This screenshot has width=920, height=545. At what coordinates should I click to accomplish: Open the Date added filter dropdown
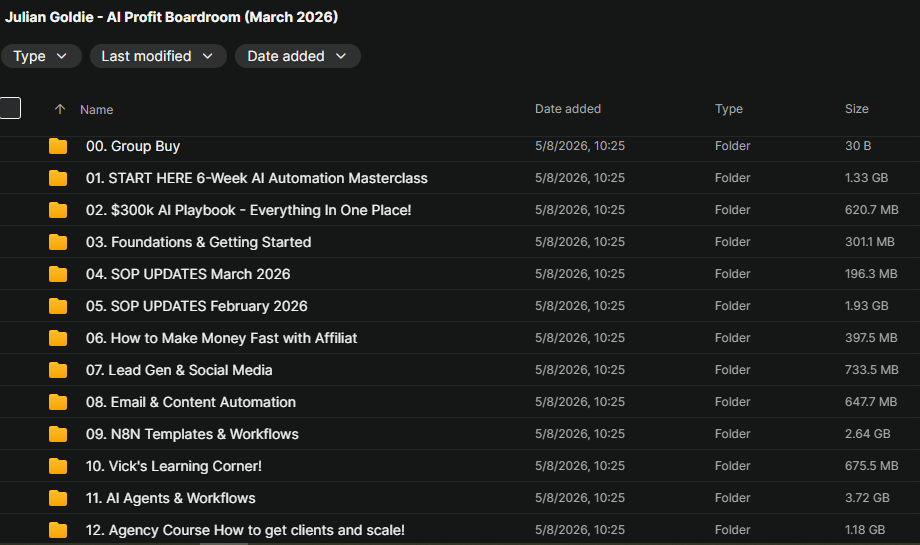pos(297,56)
